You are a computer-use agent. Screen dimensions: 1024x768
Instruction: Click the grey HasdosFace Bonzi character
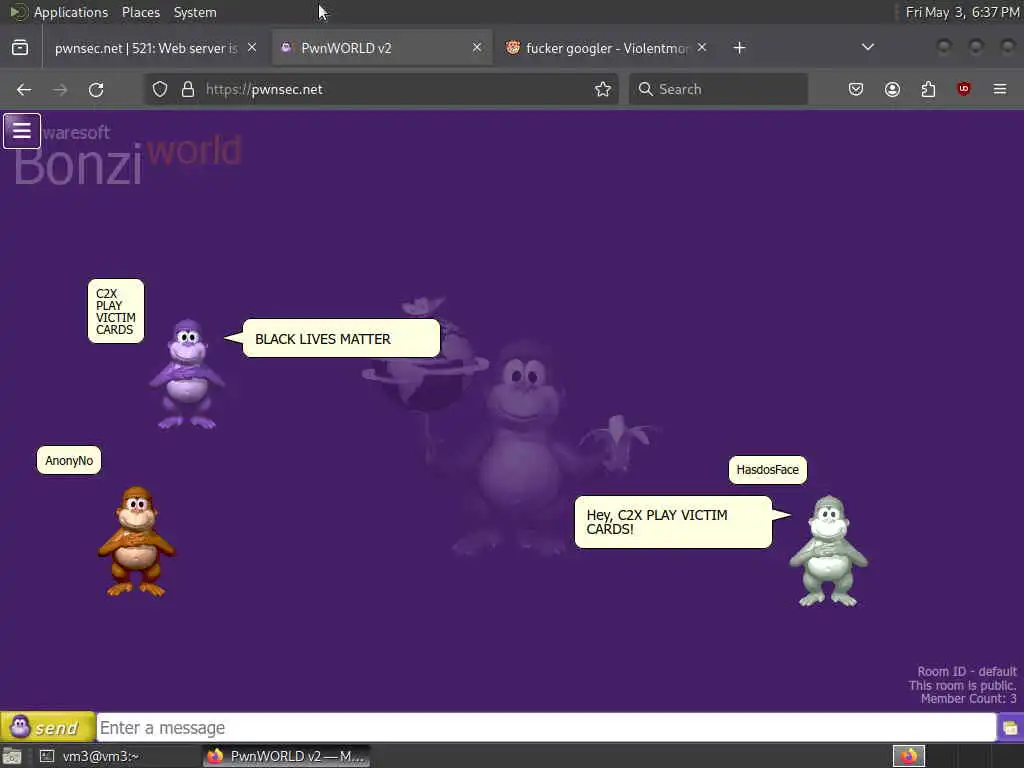829,551
